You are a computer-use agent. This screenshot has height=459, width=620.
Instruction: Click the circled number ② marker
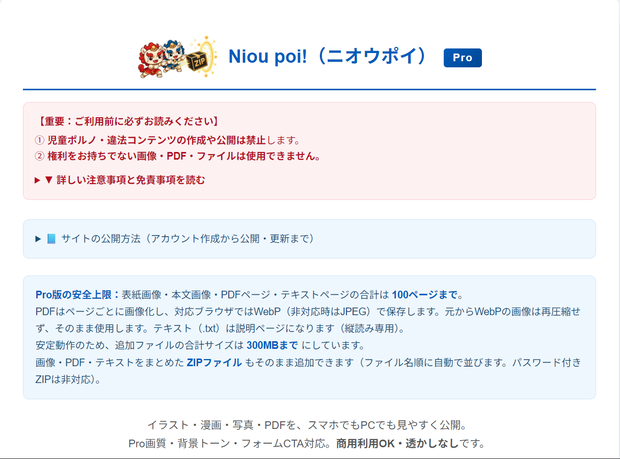(x=39, y=156)
